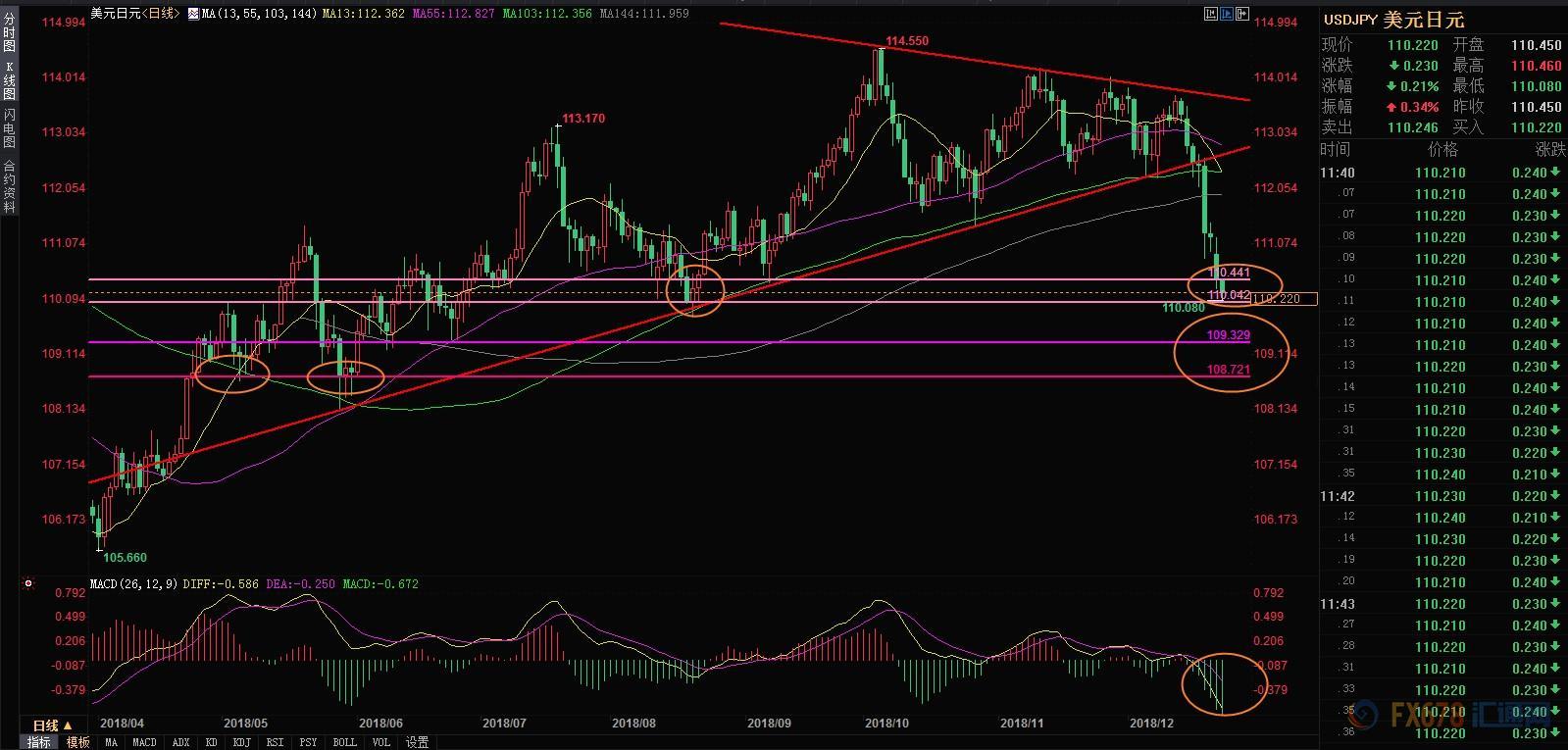Apply the VOL indicator button
1568x750 pixels.
coord(380,742)
